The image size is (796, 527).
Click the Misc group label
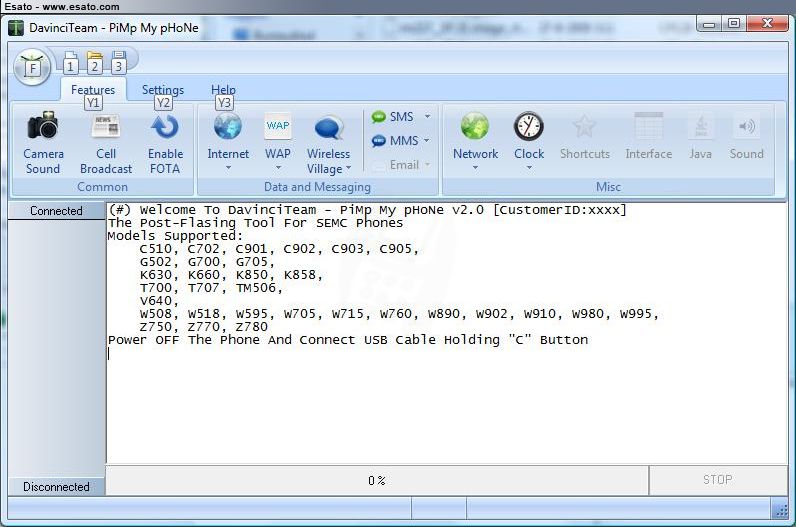click(608, 187)
